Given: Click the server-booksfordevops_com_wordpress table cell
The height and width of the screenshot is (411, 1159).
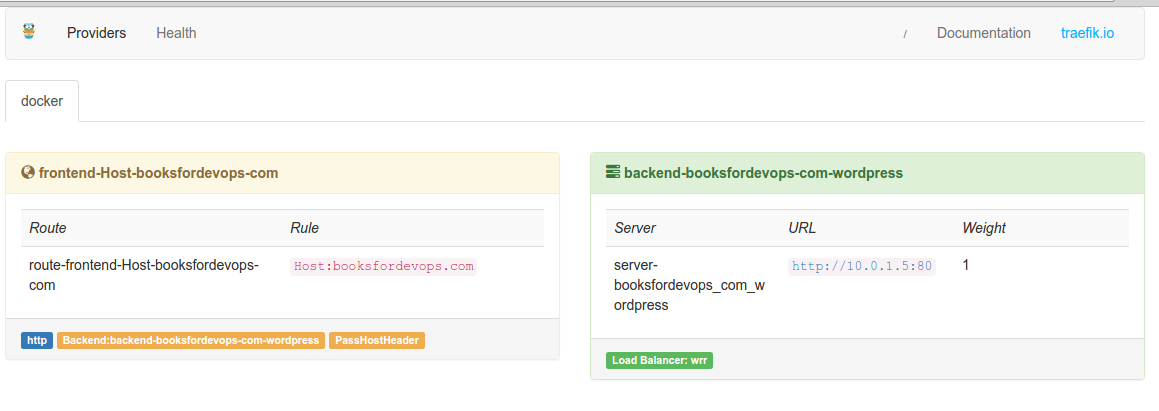Looking at the screenshot, I should (689, 285).
